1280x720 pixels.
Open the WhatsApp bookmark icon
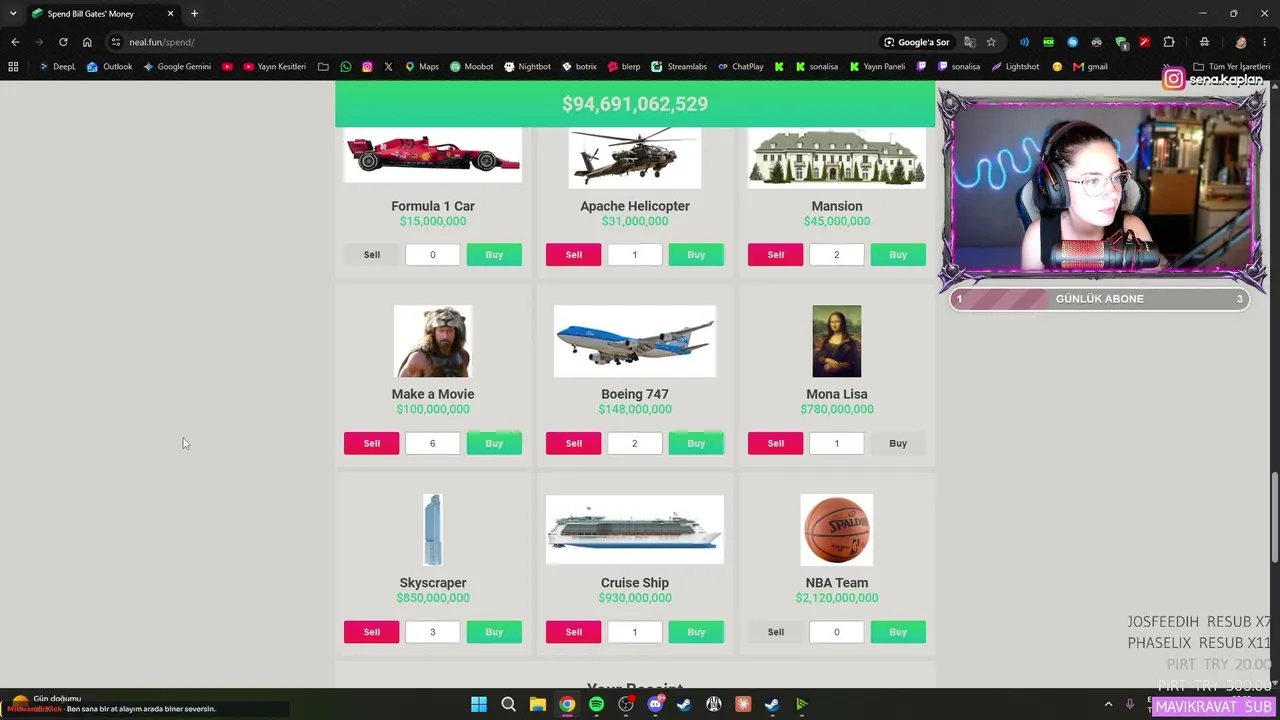(346, 67)
